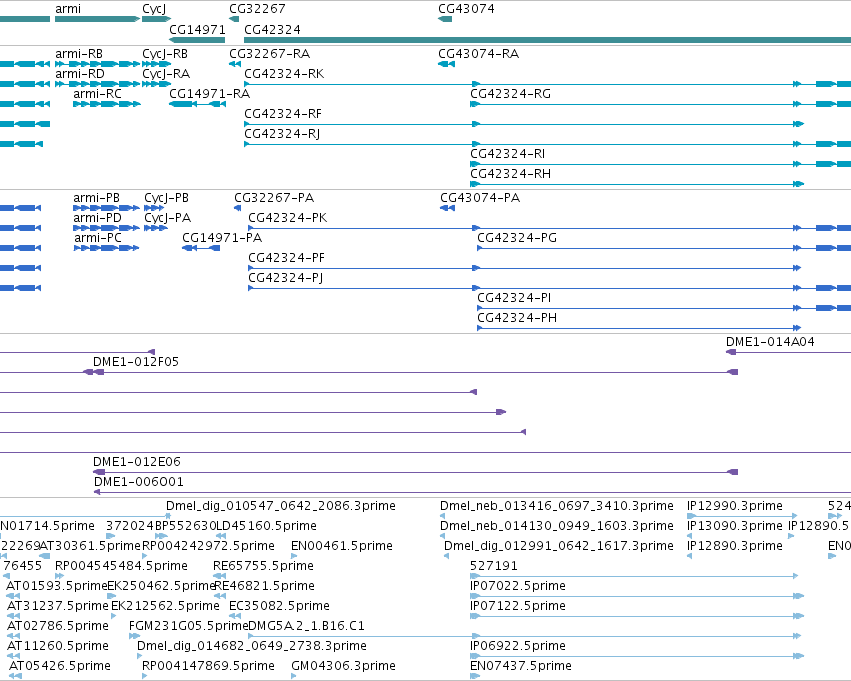Select transcript armi-RD
This screenshot has width=851, height=681.
pyautogui.click(x=80, y=74)
